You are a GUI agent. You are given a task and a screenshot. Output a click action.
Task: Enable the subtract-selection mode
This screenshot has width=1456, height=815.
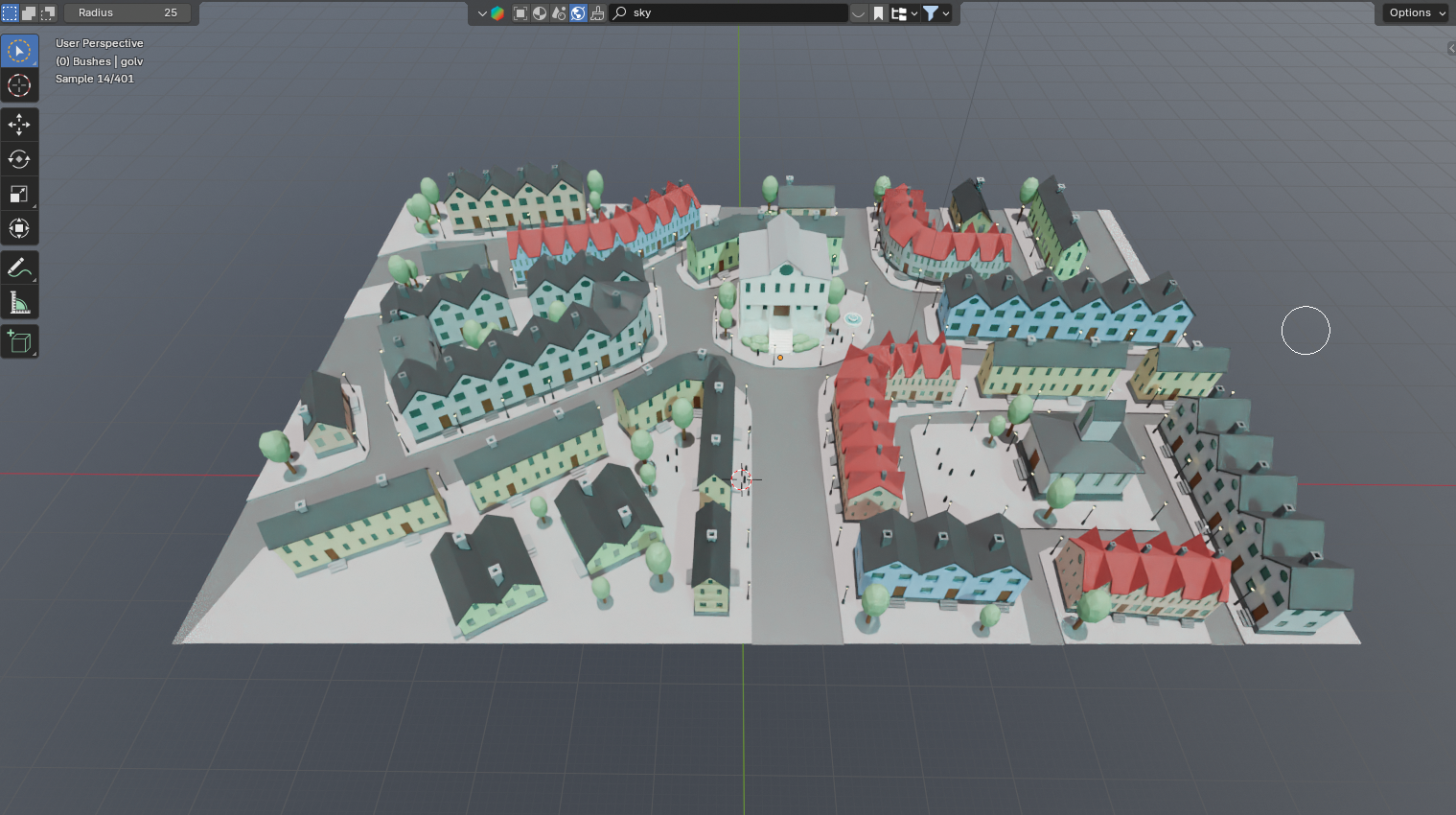pos(48,12)
